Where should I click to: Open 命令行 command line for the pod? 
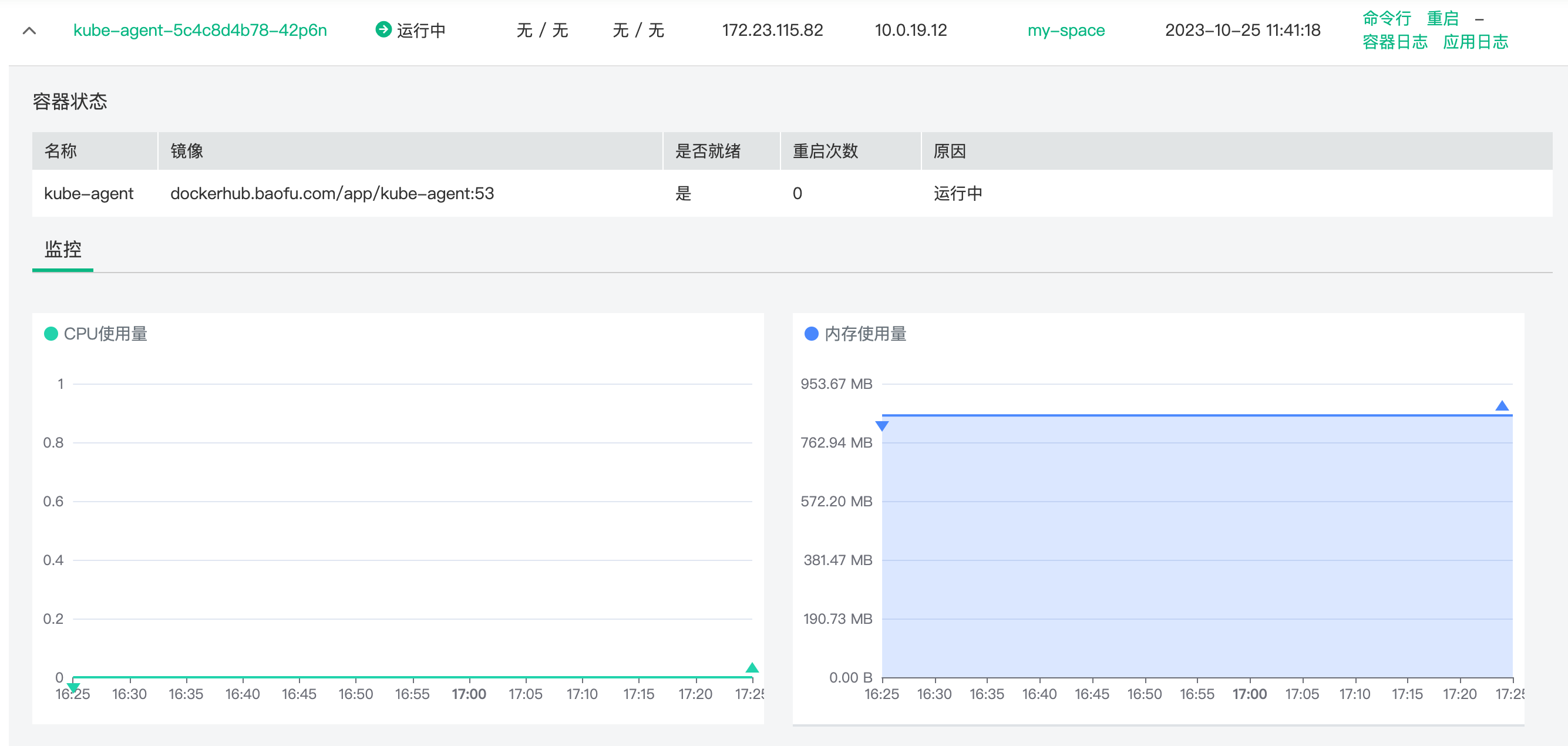click(x=1386, y=18)
